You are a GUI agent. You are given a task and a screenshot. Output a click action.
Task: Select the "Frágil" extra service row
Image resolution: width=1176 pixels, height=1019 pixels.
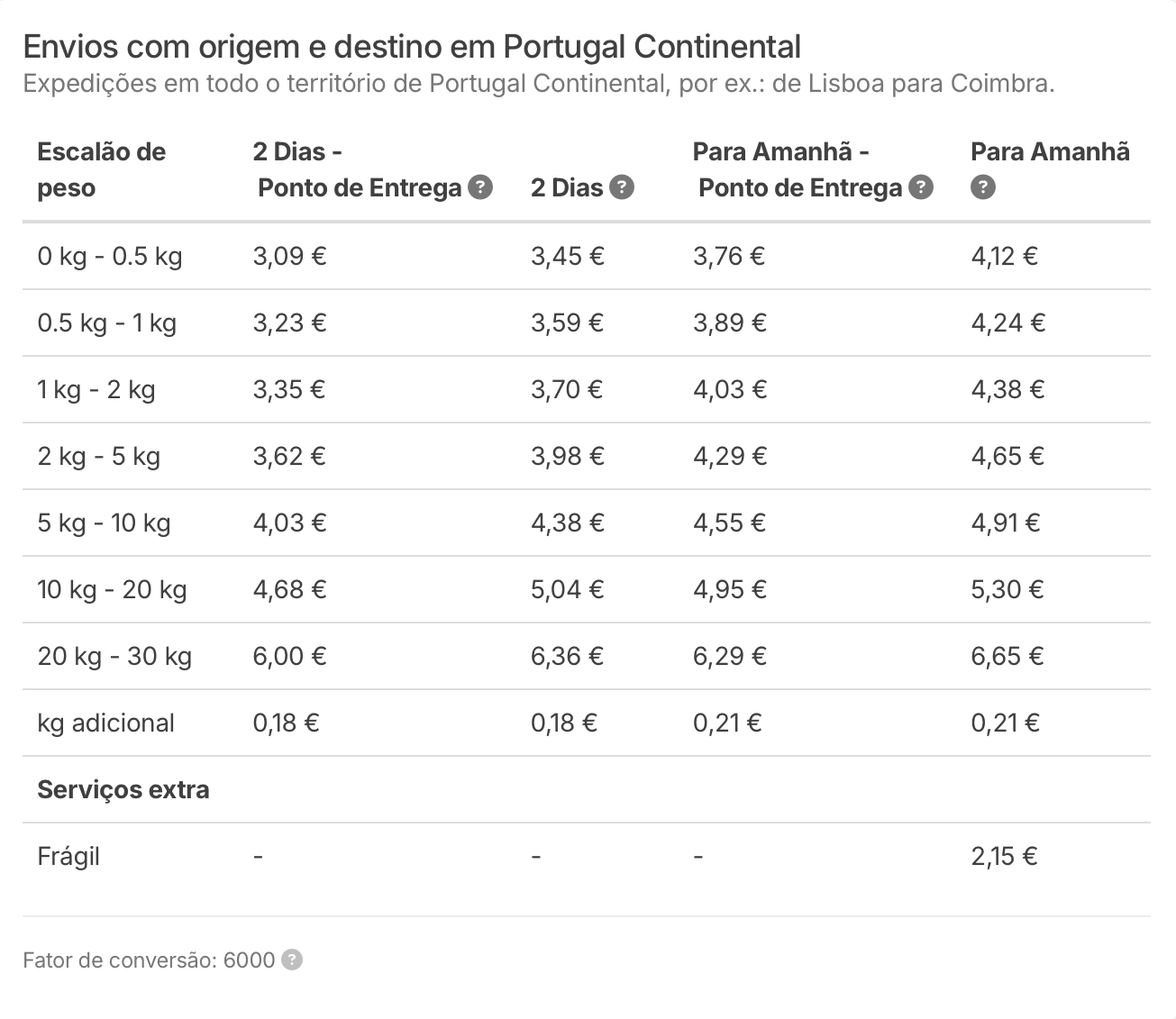click(x=68, y=857)
